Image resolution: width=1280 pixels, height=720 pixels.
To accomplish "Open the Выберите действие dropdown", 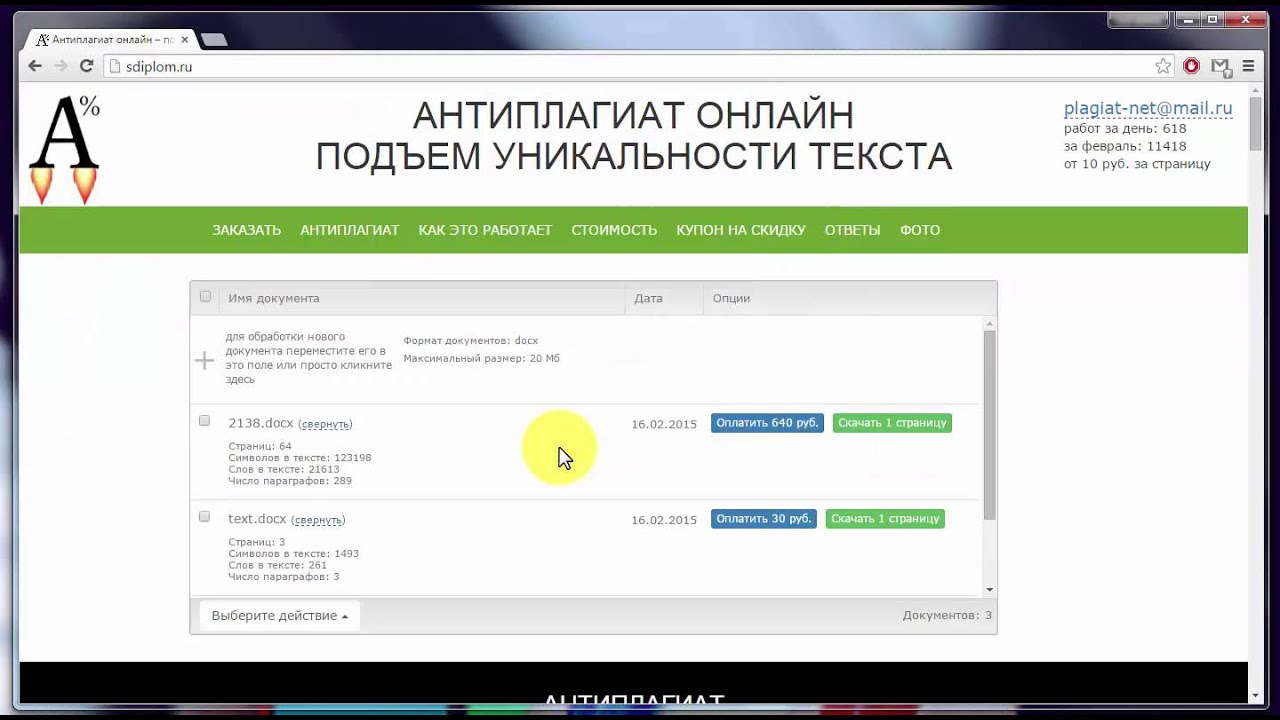I will click(x=279, y=615).
